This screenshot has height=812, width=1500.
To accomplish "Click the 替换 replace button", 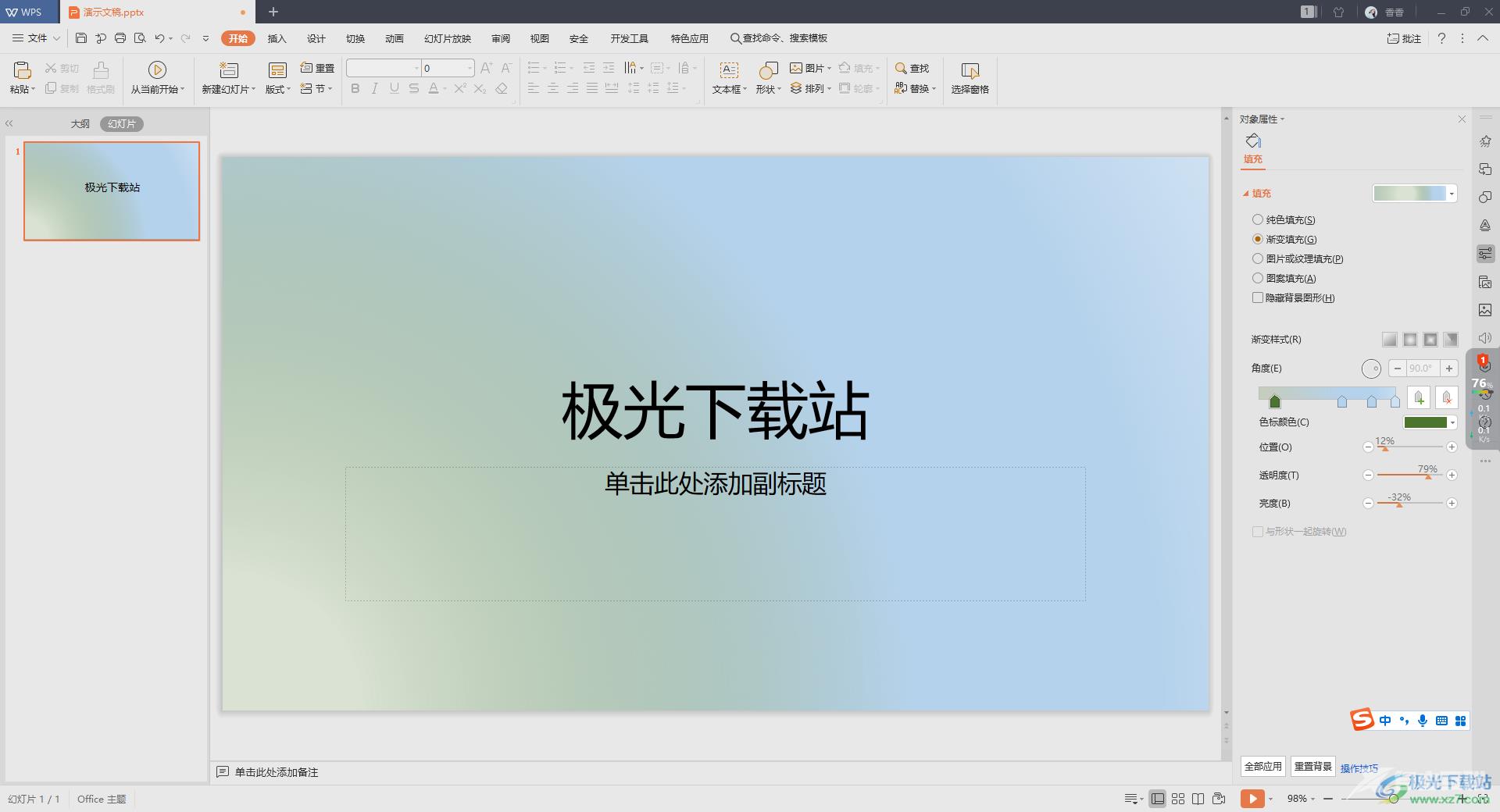I will pos(915,88).
